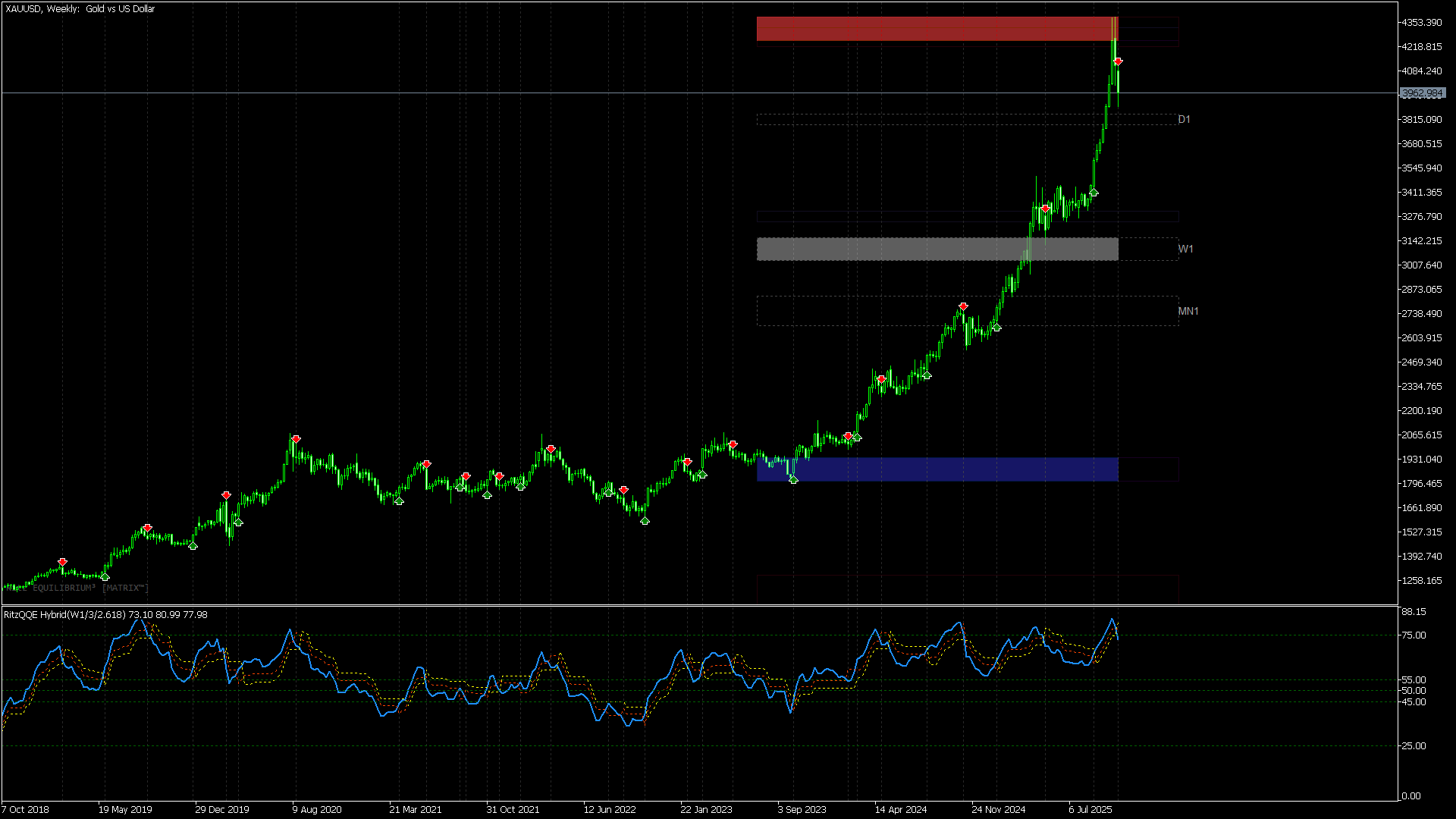Screen dimensions: 1456x819
Task: Click the green arrow at the late 2022 bottom
Action: (x=645, y=520)
